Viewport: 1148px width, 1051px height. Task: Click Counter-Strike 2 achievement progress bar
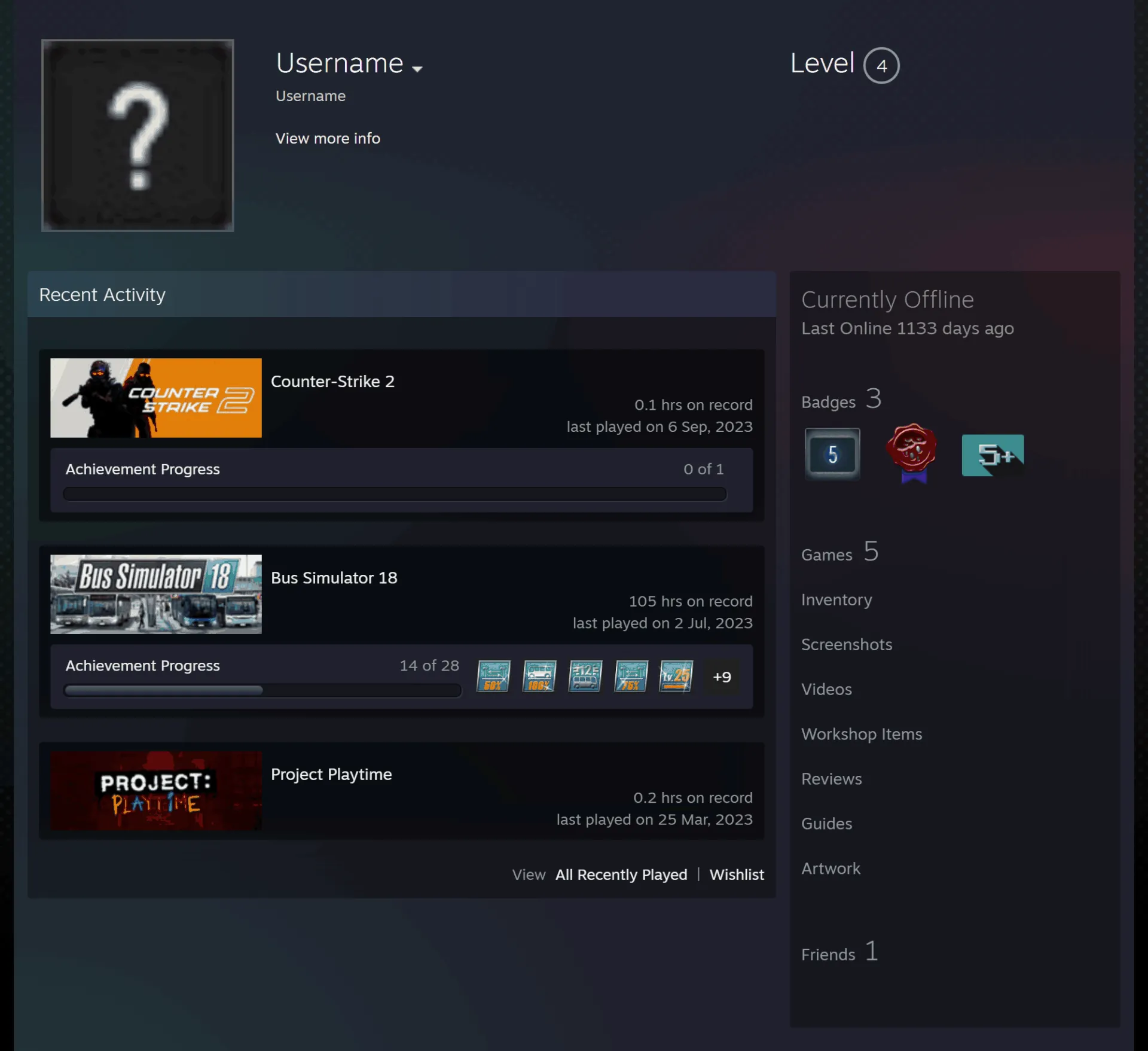[395, 494]
